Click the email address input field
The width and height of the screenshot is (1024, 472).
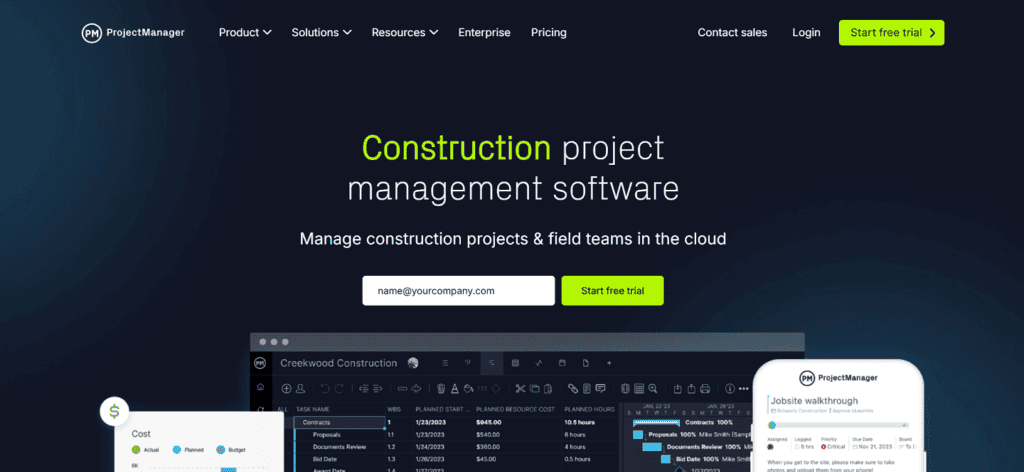tap(458, 291)
